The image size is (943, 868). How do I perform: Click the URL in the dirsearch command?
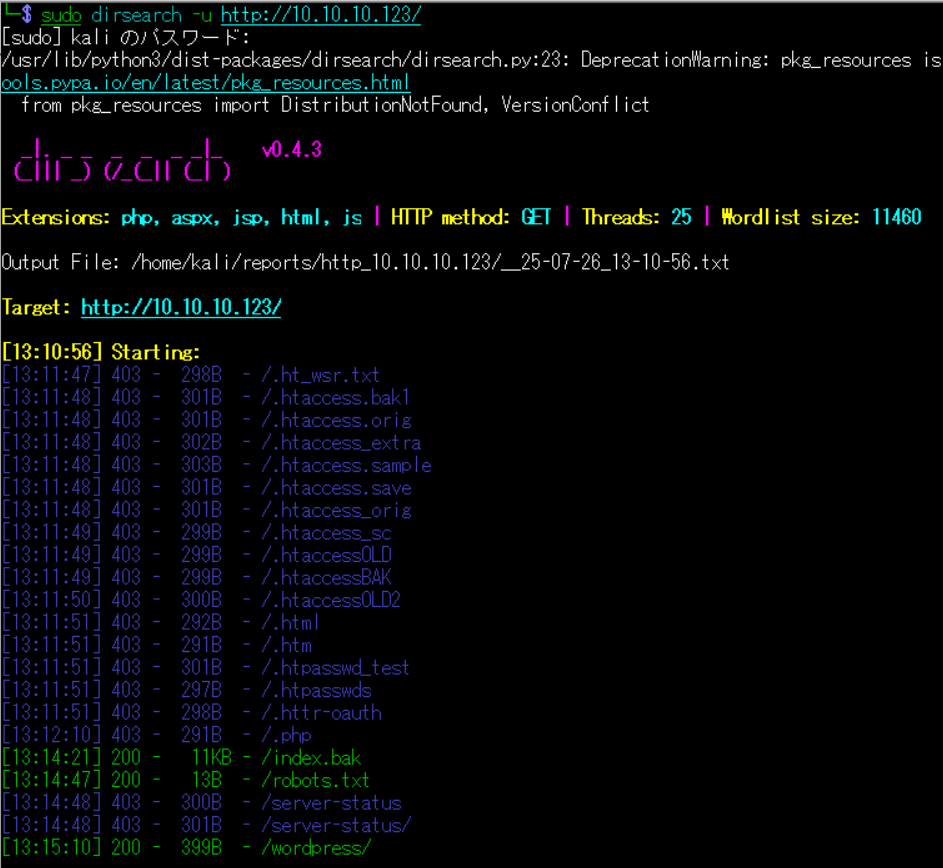pos(320,15)
